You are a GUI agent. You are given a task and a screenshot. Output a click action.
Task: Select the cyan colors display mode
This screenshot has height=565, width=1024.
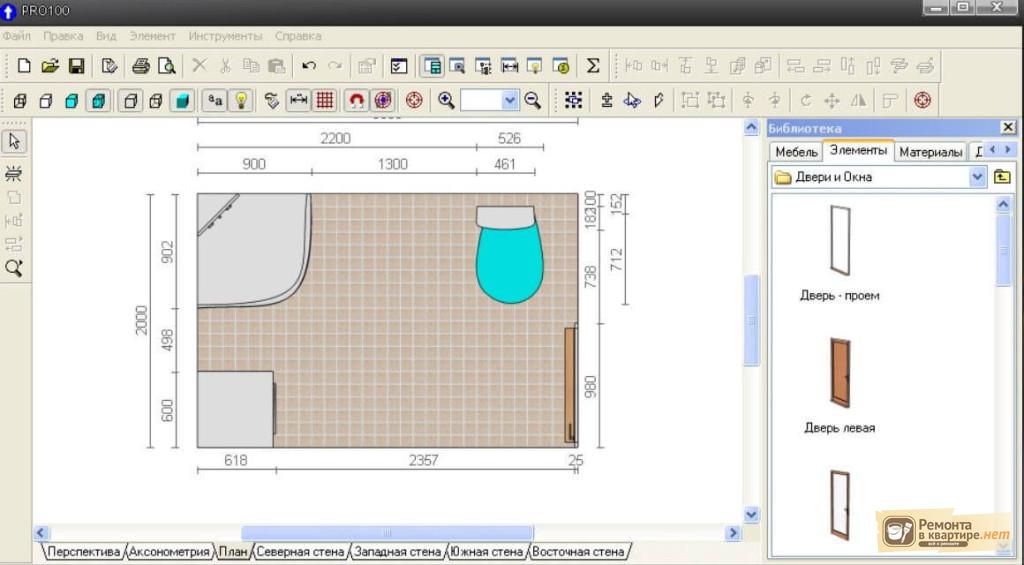pyautogui.click(x=72, y=101)
